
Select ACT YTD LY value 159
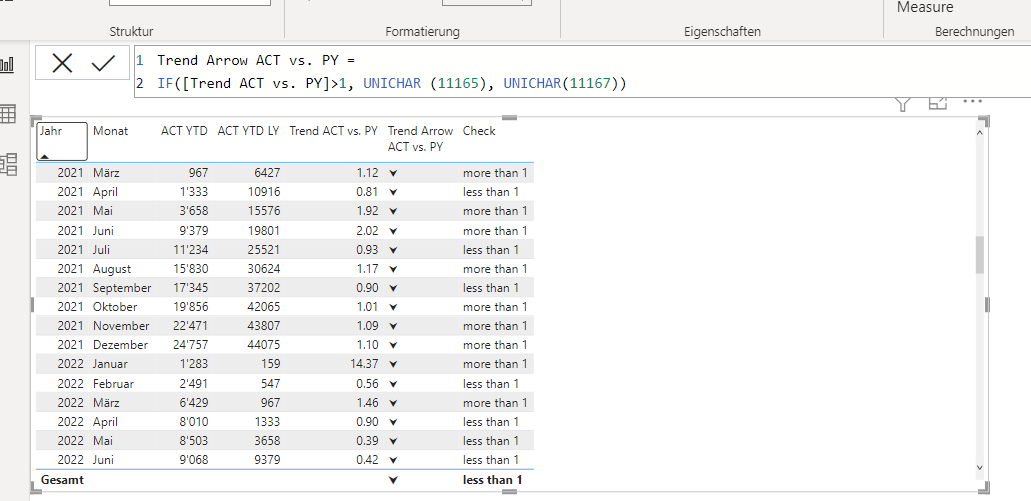pos(270,364)
